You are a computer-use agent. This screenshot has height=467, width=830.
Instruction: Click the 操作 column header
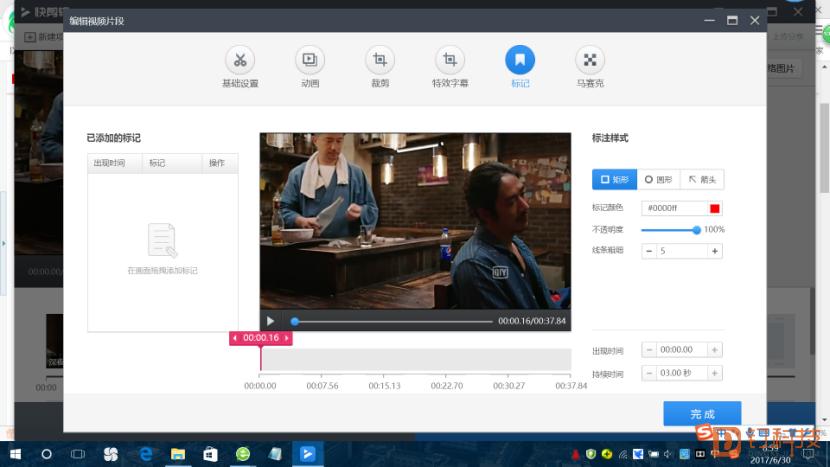220,163
